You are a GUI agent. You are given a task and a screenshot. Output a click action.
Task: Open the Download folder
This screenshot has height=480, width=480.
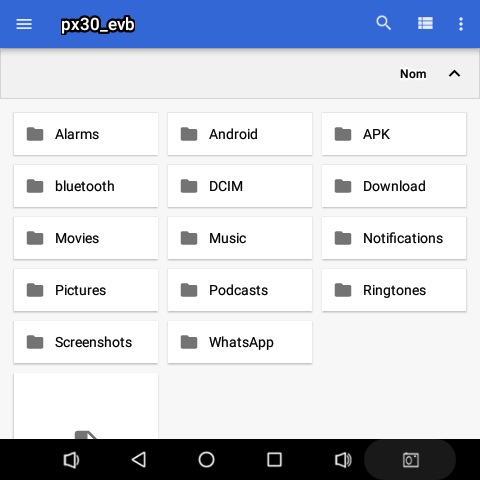pyautogui.click(x=394, y=186)
